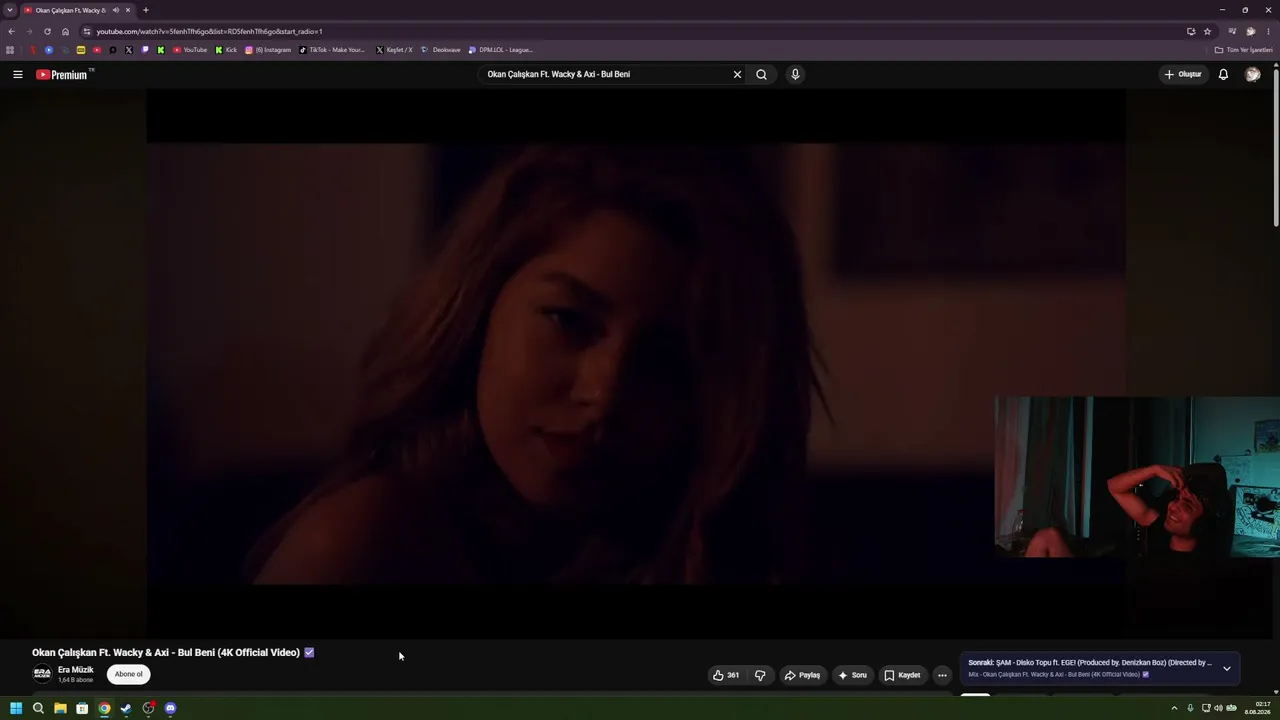The height and width of the screenshot is (720, 1280).
Task: Open Windows taskbar search
Action: pos(38,708)
